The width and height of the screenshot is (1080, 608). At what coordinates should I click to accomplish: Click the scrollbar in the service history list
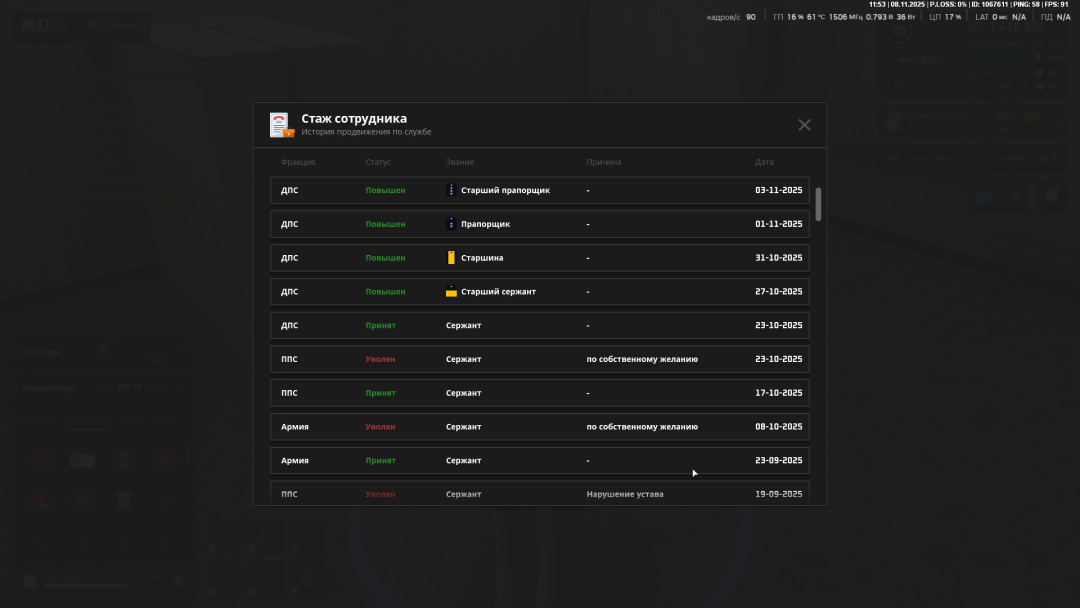(x=817, y=204)
